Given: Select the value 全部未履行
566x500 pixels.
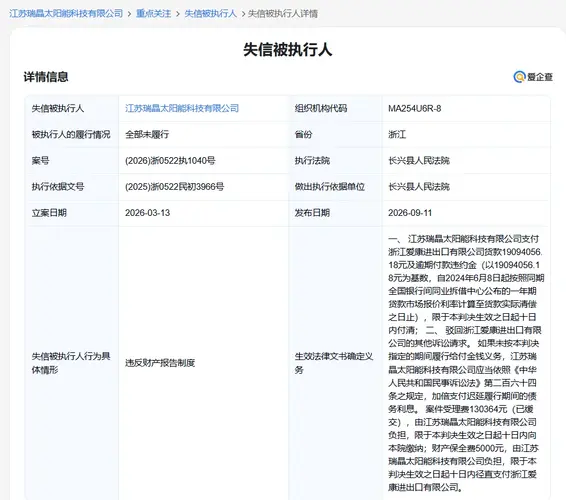Looking at the screenshot, I should pos(147,134).
